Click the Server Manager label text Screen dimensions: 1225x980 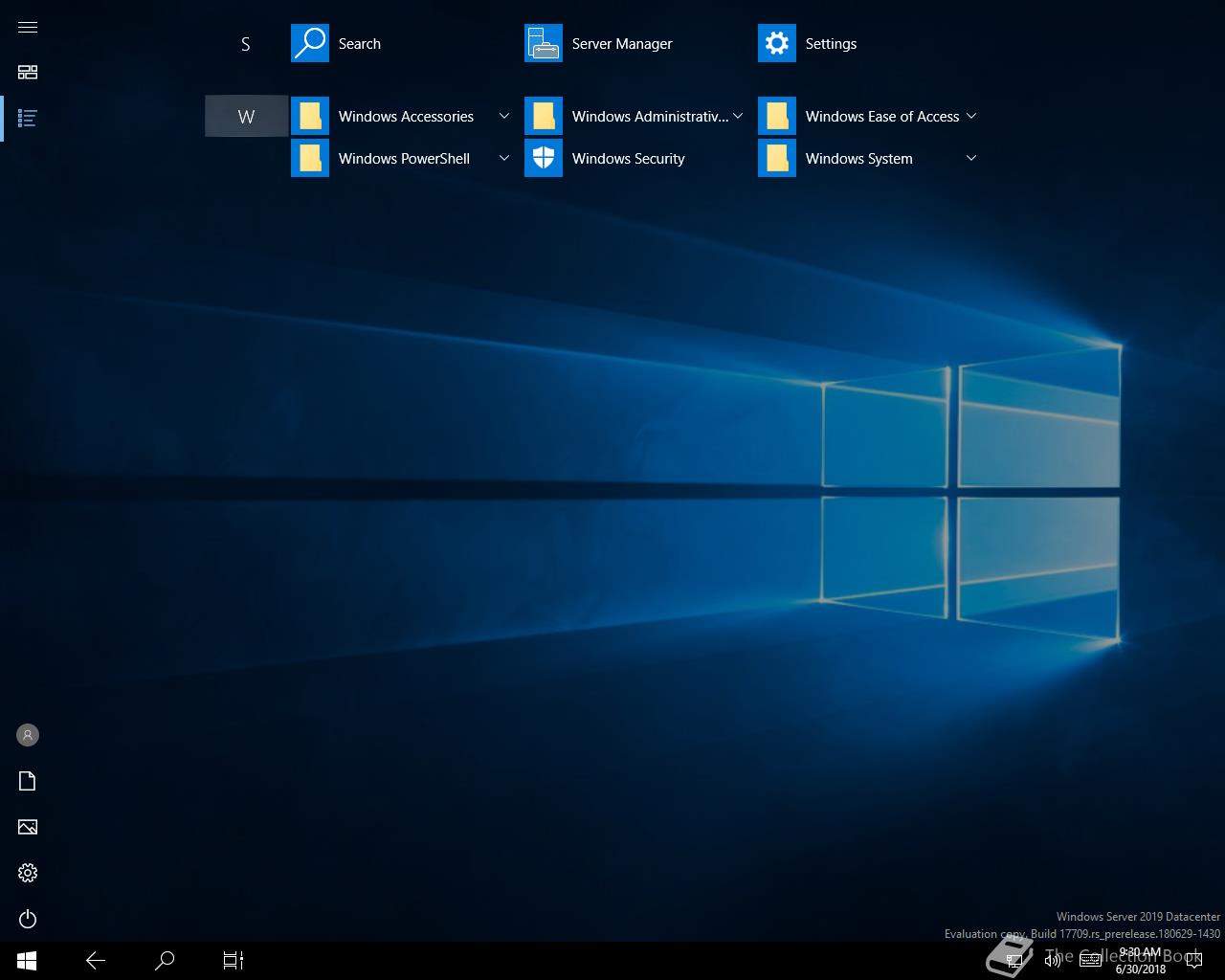[622, 44]
